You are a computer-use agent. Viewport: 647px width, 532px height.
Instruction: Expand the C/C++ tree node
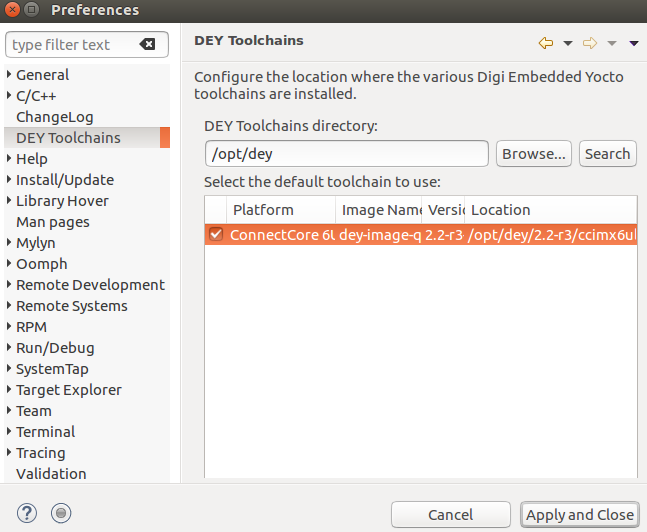click(x=9, y=95)
